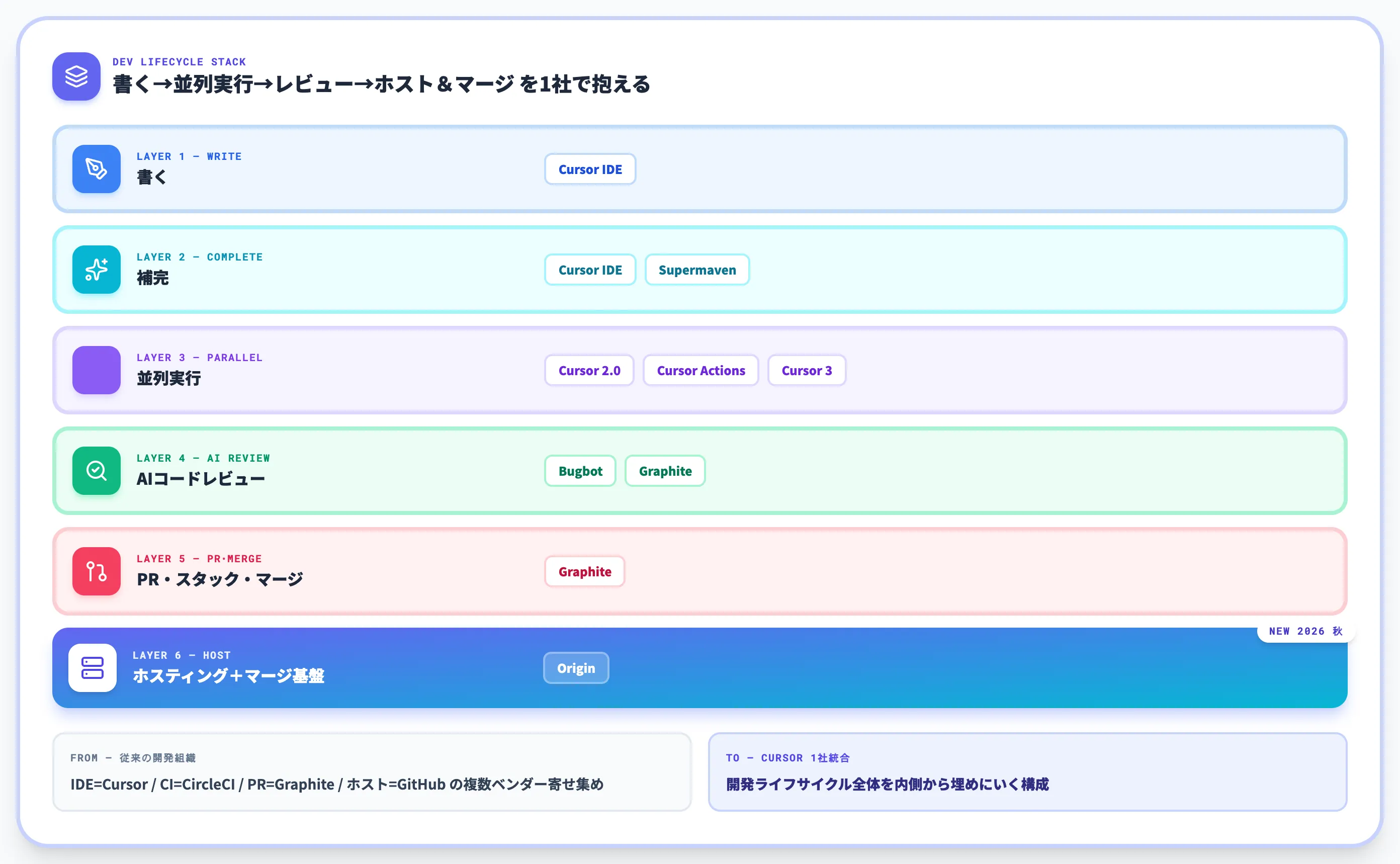Image resolution: width=1400 pixels, height=864 pixels.
Task: Click the pull request icon for Layer 5
Action: 96,571
